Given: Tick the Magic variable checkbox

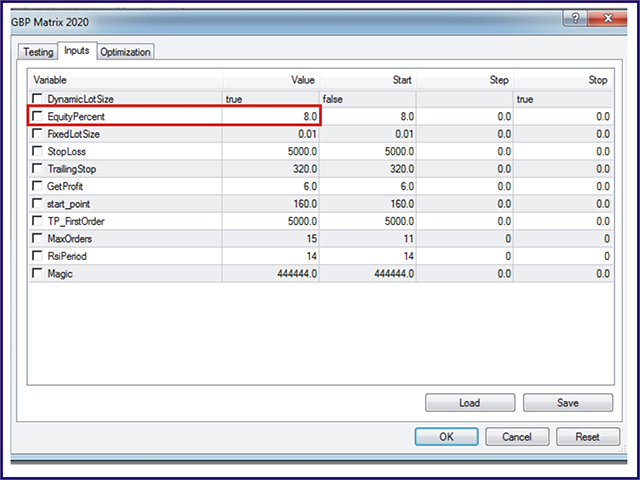Looking at the screenshot, I should pyautogui.click(x=38, y=274).
